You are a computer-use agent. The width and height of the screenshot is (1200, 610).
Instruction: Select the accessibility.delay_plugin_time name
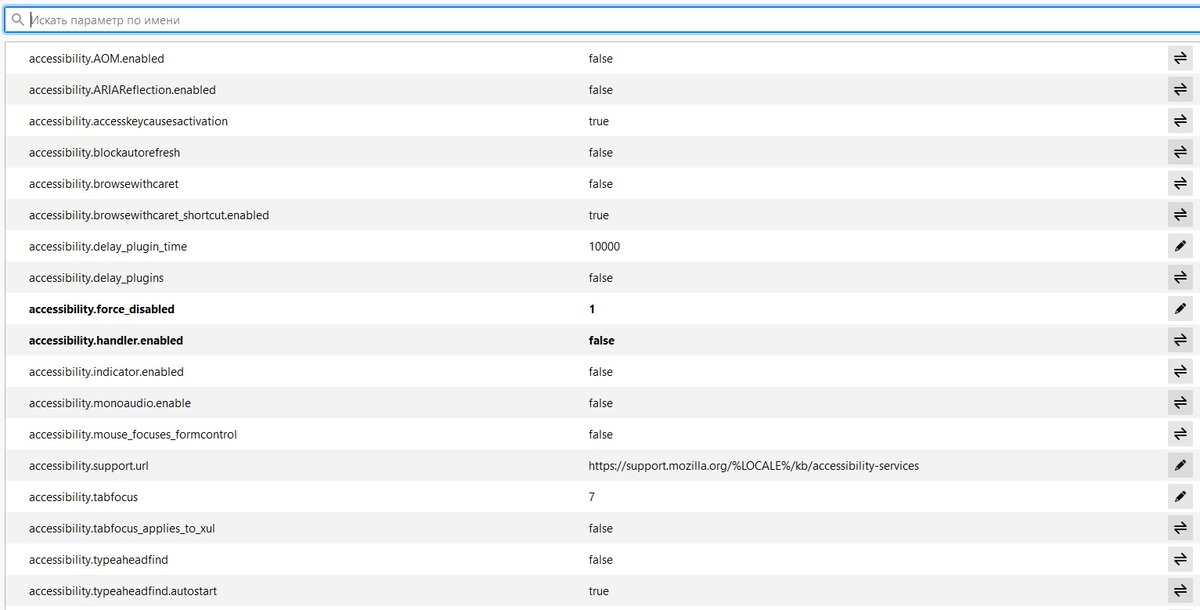pyautogui.click(x=108, y=246)
